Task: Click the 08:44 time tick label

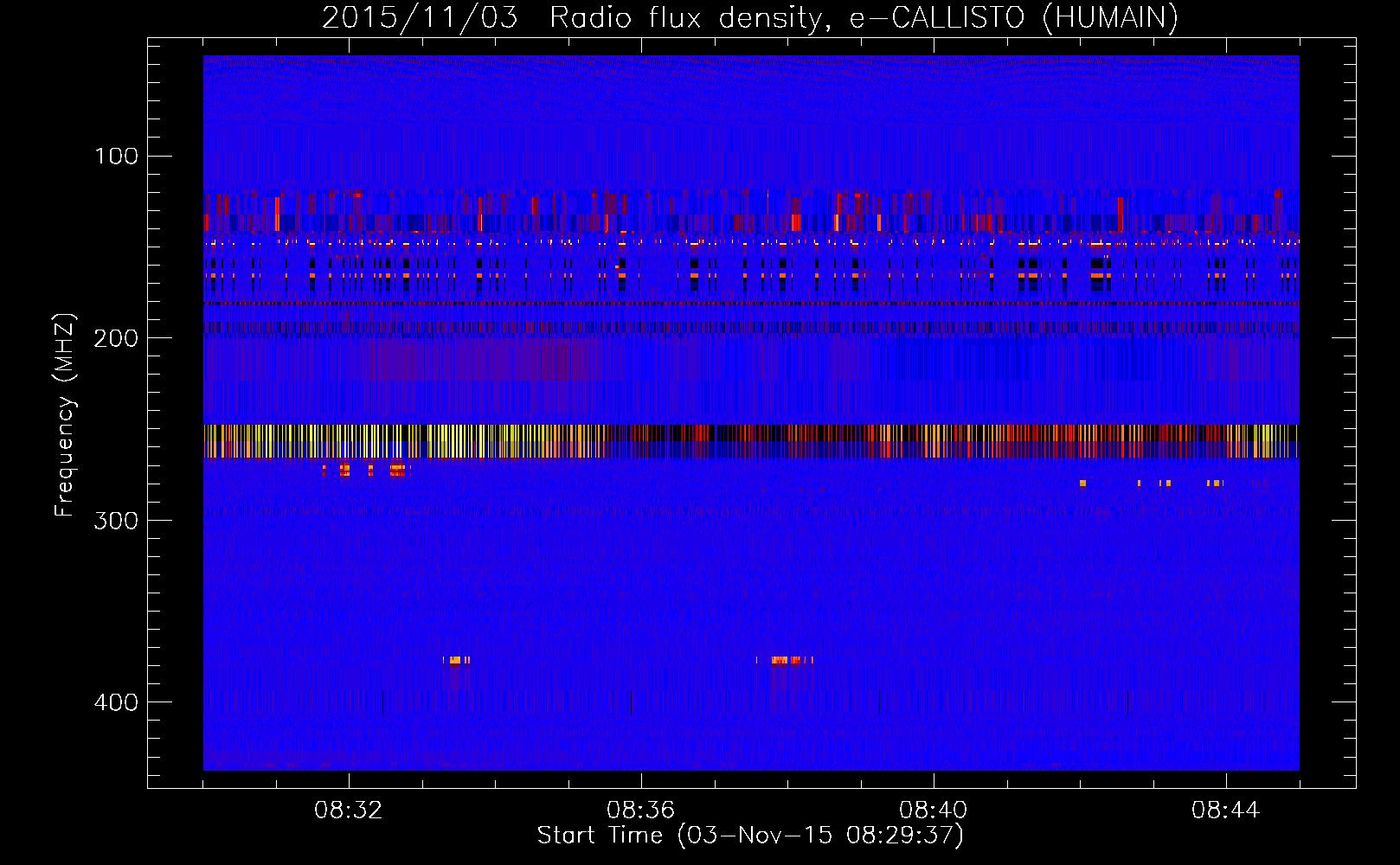Action: click(1226, 811)
